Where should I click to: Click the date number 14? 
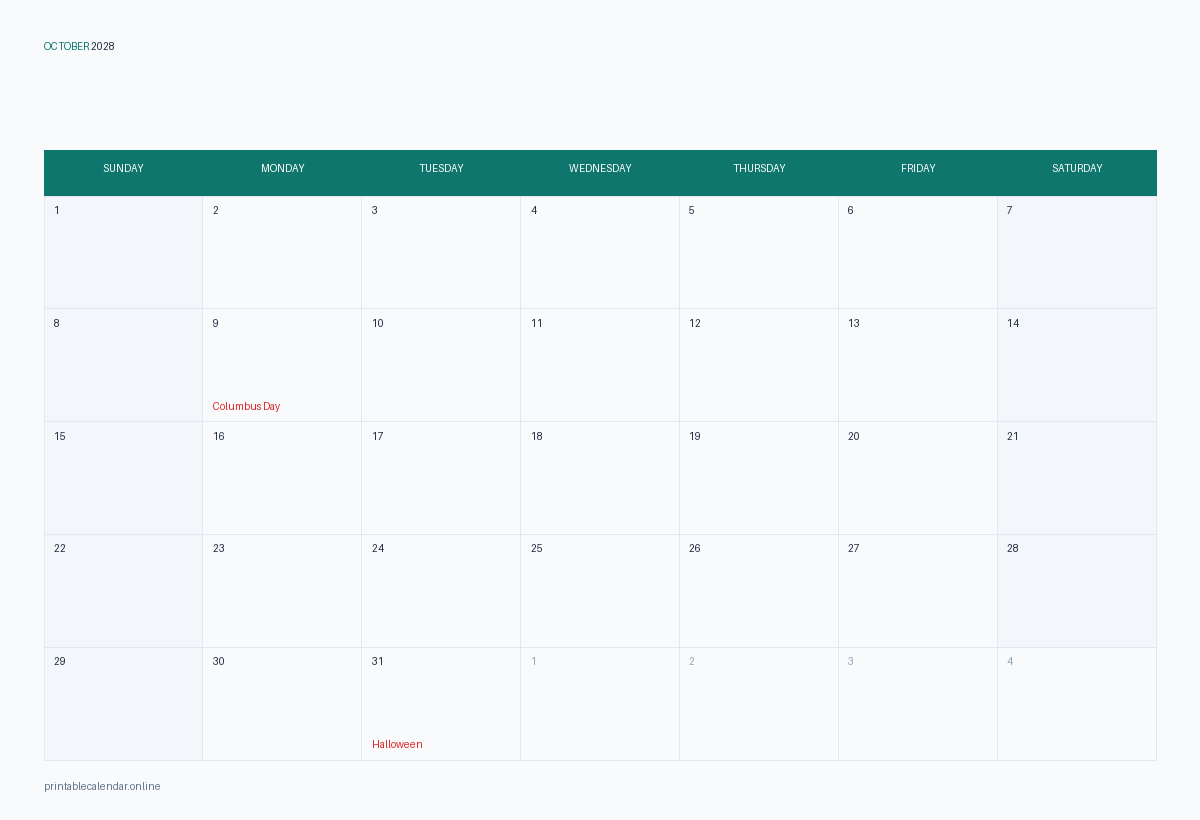coord(1013,324)
